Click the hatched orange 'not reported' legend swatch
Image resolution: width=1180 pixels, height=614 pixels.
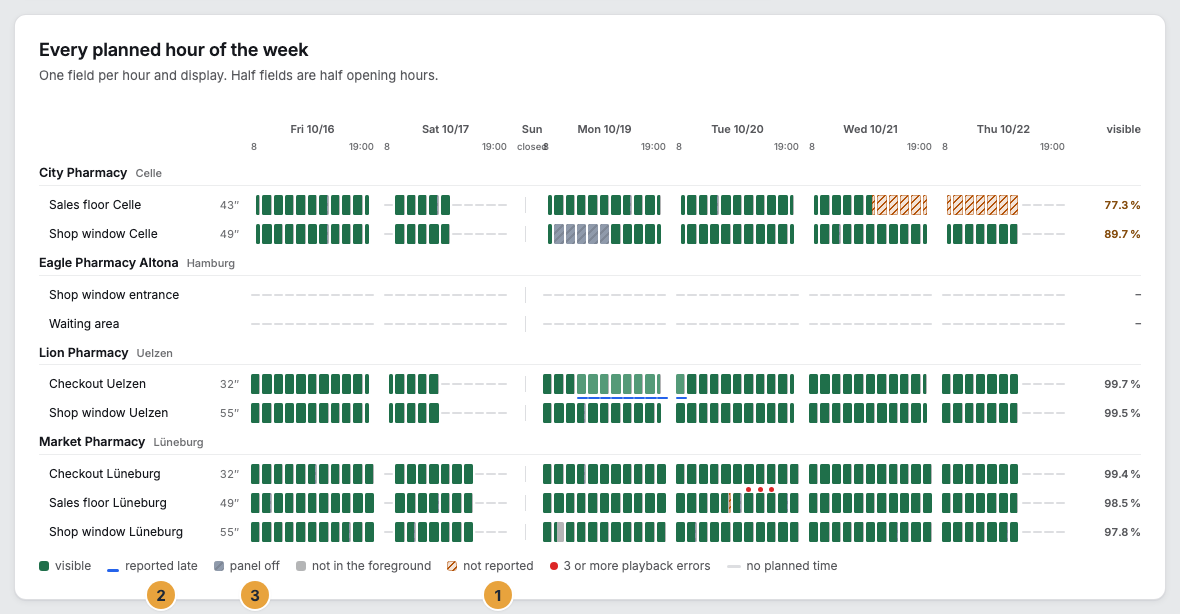[452, 566]
